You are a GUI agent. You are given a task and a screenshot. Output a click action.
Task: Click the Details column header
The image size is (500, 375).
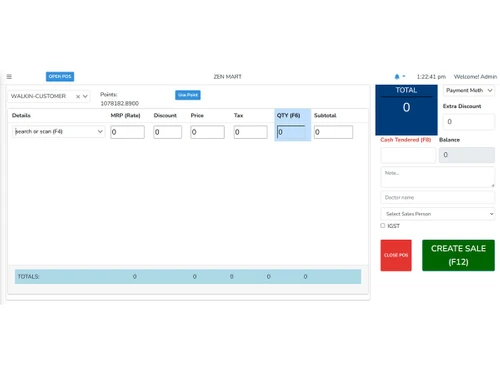pyautogui.click(x=21, y=115)
